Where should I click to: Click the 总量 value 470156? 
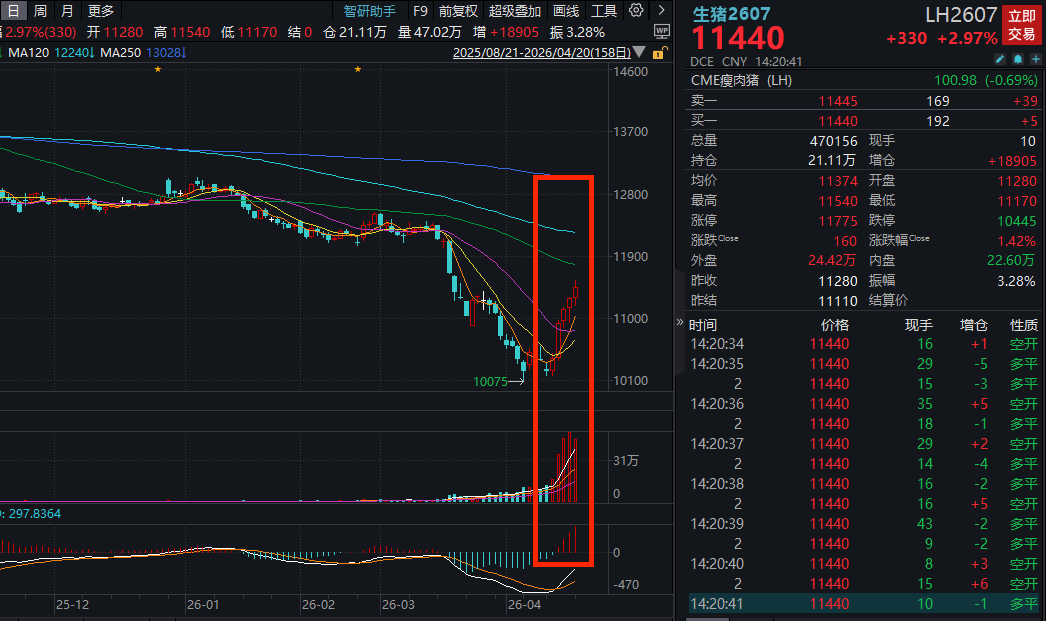tap(833, 141)
